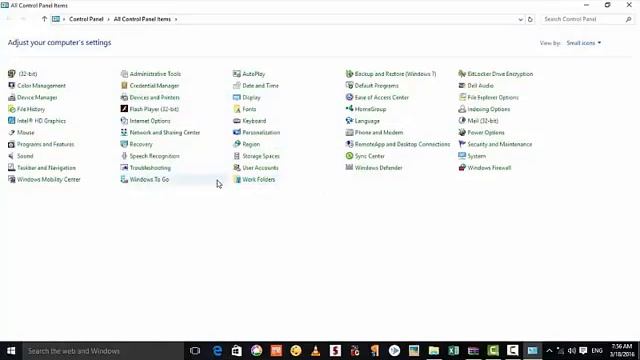This screenshot has height=360, width=640.
Task: Open the Device Manager icon
Action: pos(11,98)
